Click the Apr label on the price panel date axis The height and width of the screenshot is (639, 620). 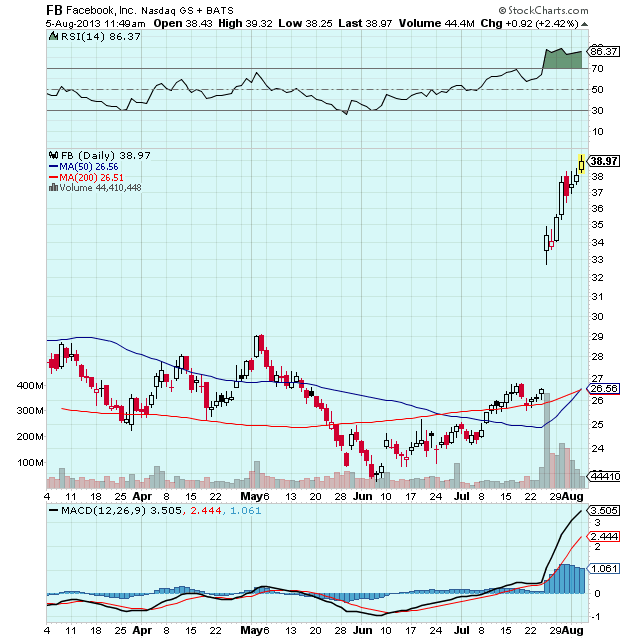coord(142,496)
